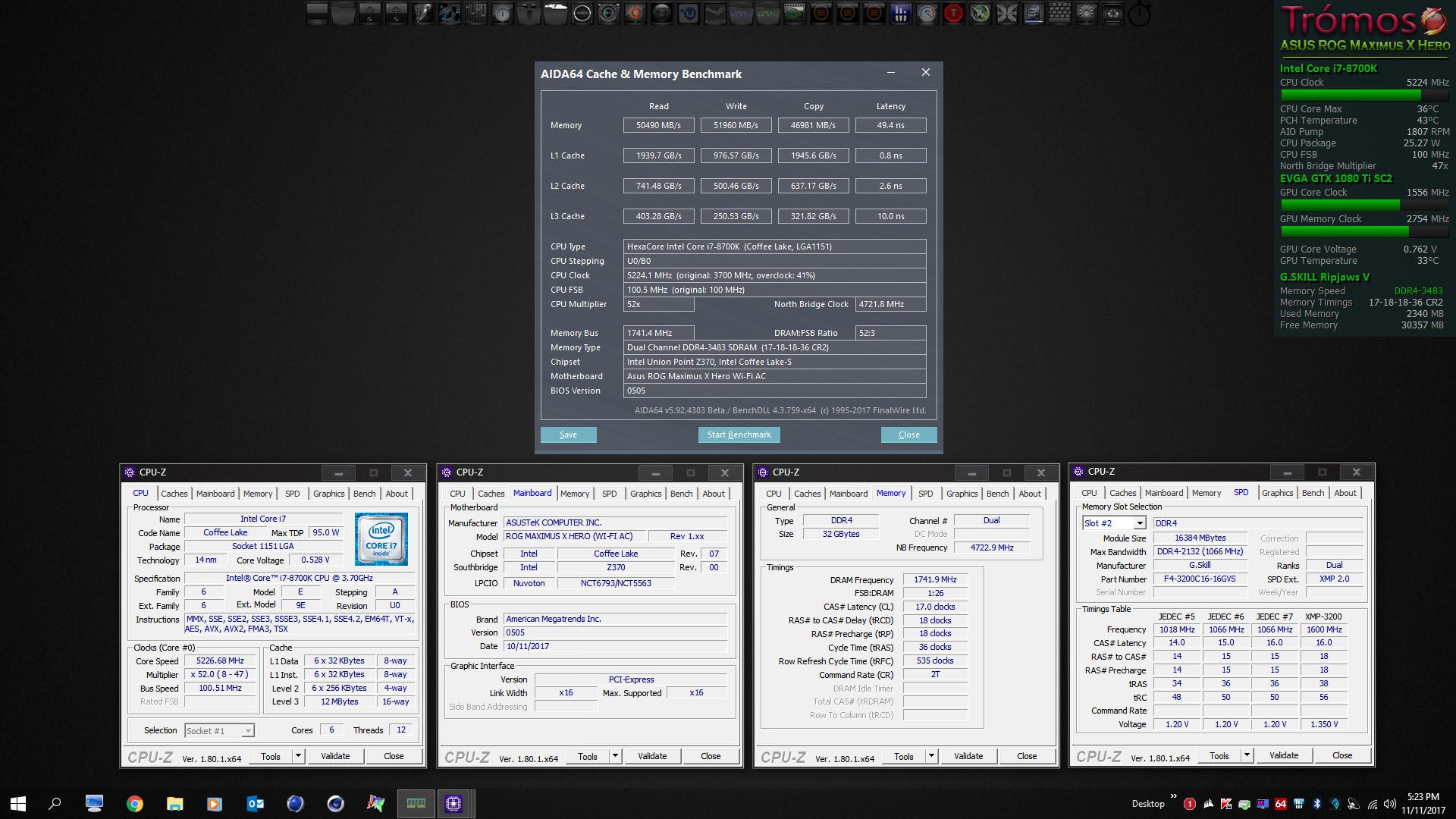This screenshot has width=1456, height=819.
Task: Select Bench tab in Memory window
Action: tap(997, 494)
